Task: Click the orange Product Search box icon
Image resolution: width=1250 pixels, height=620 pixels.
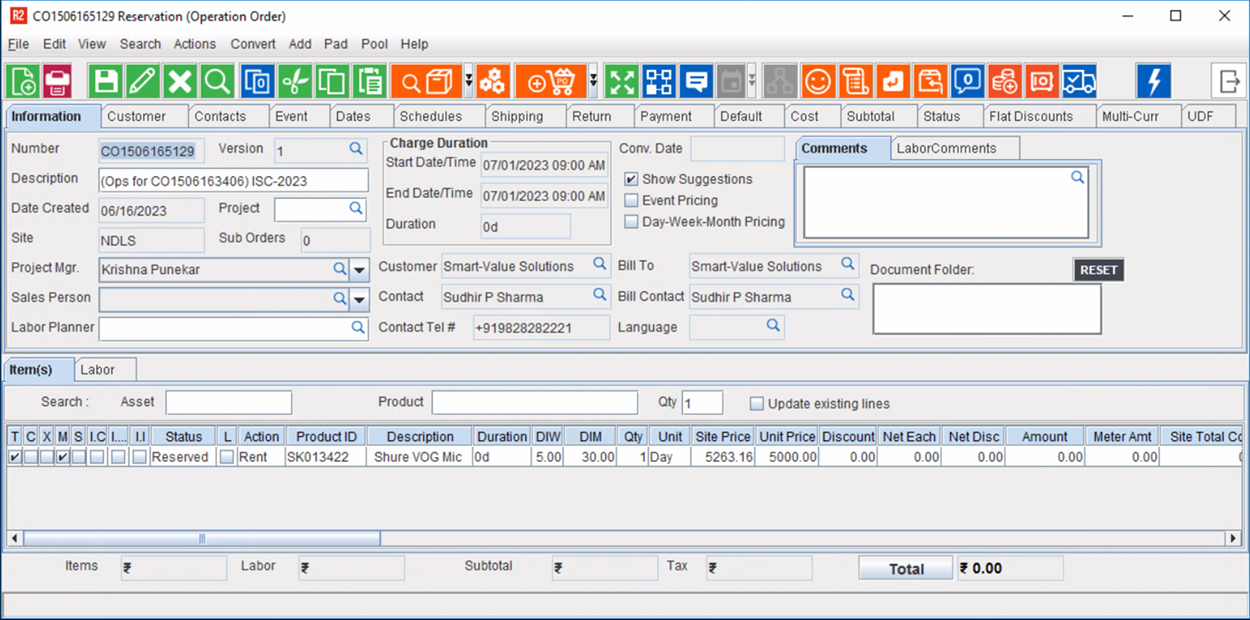Action: [425, 81]
